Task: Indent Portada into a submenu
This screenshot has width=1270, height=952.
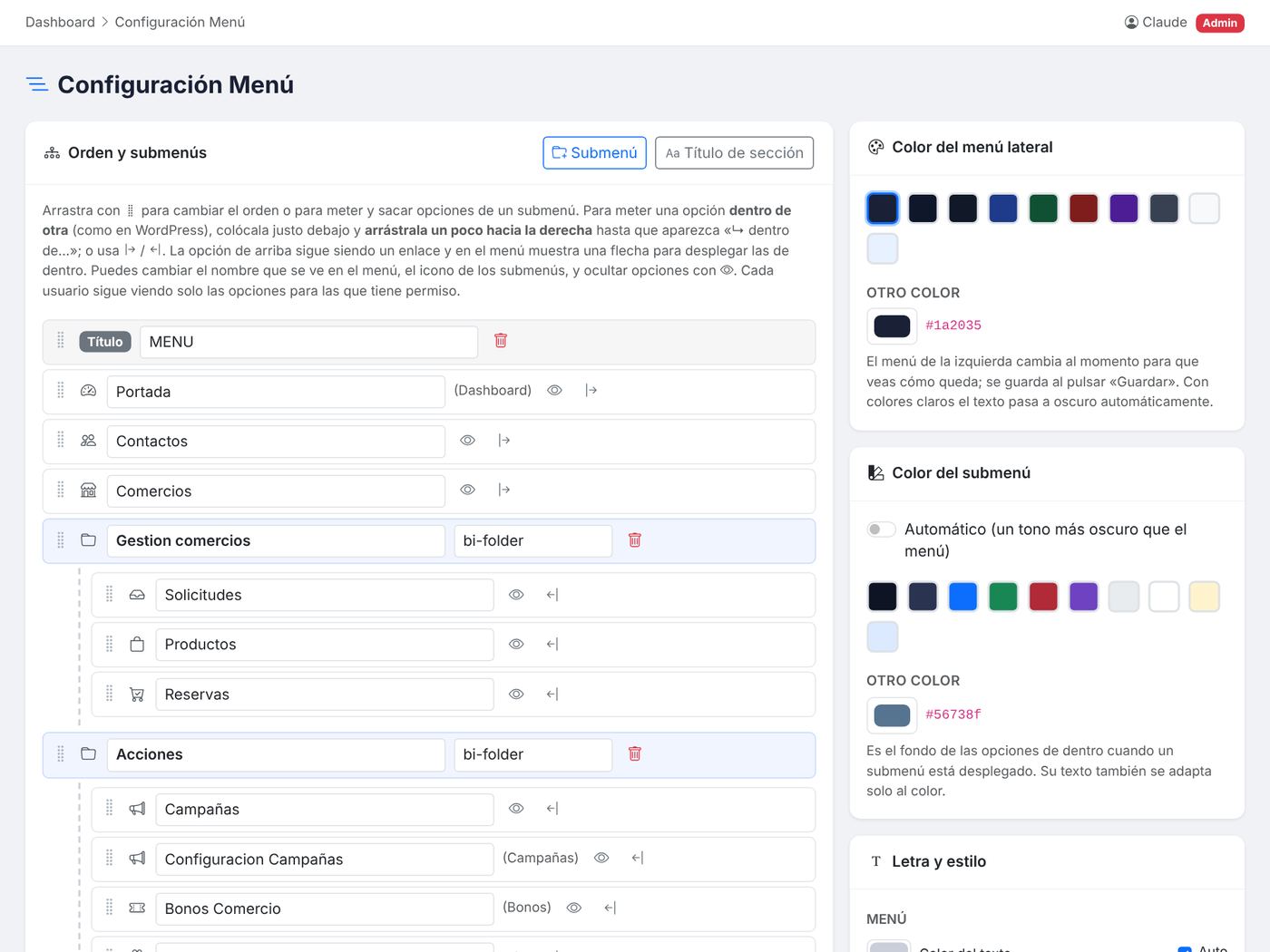Action: click(591, 391)
